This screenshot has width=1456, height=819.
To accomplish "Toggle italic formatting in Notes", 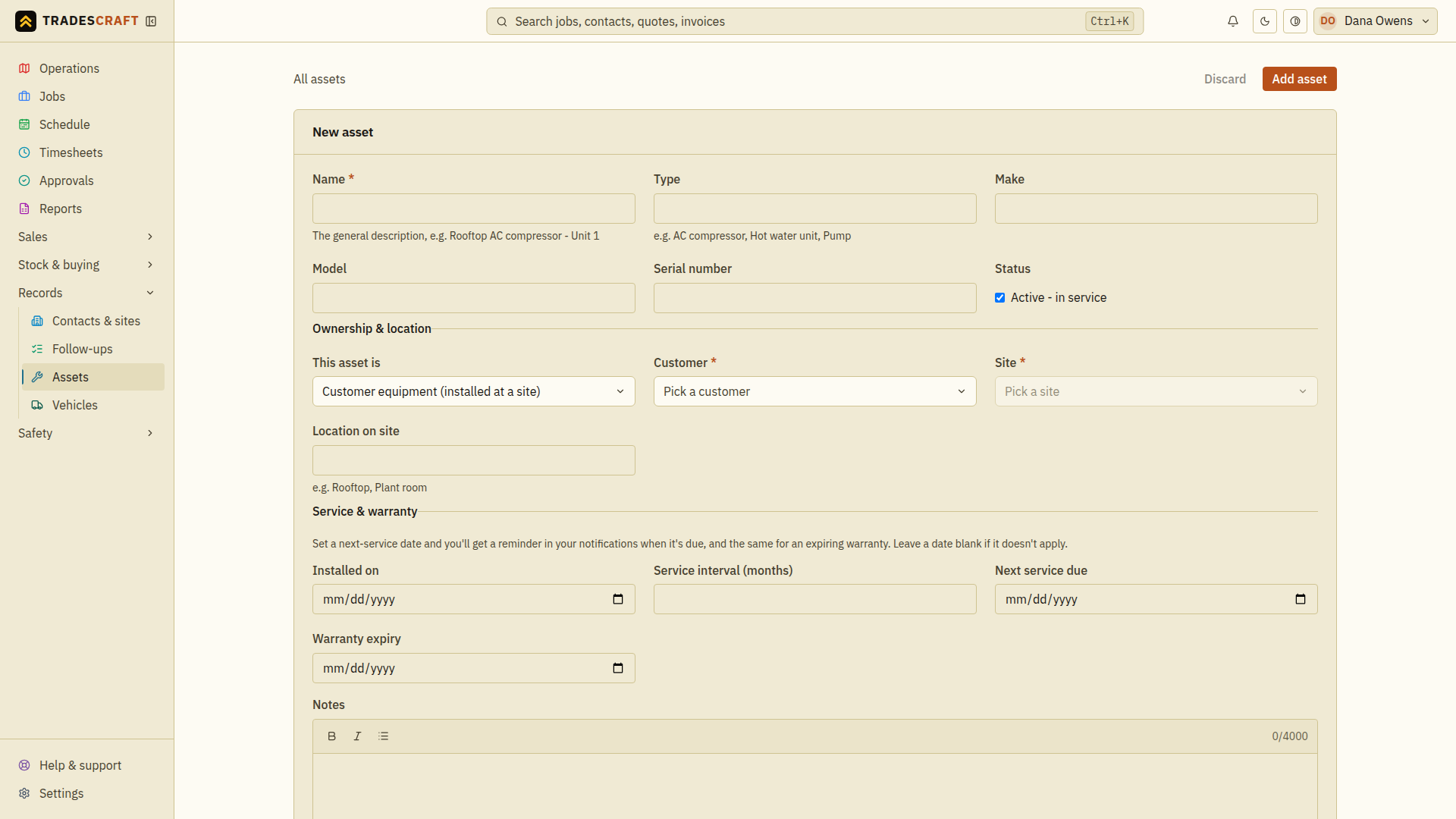I will 357,736.
